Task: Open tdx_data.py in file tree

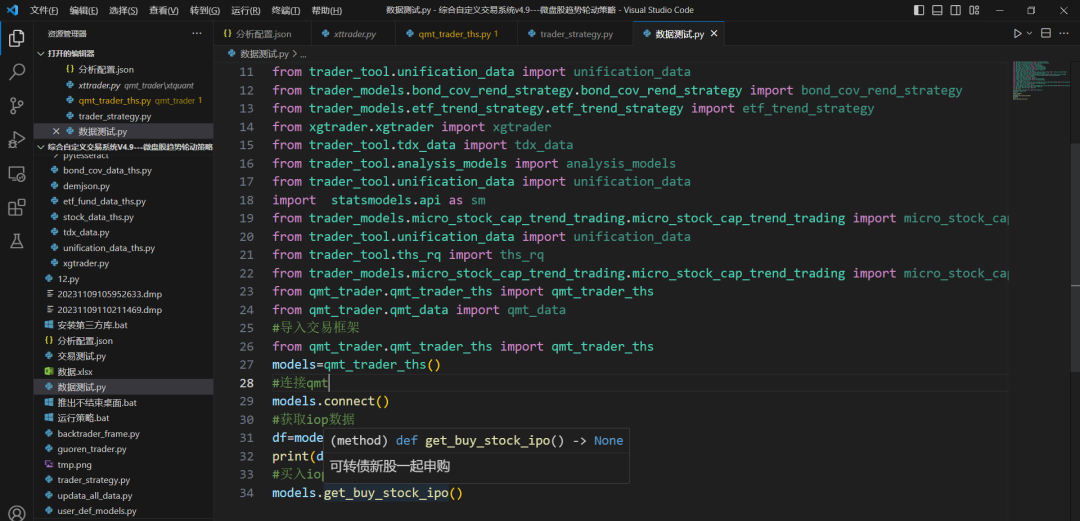Action: click(x=123, y=232)
